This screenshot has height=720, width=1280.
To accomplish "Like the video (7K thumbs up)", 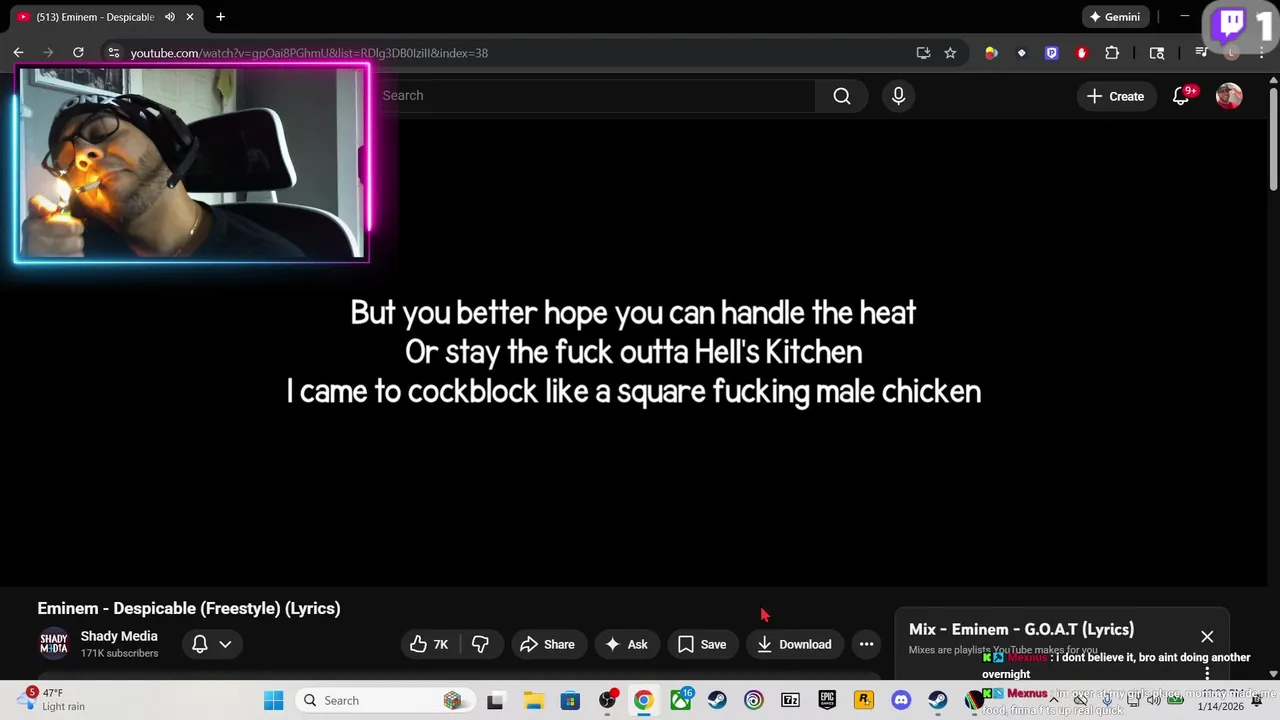I will tap(429, 644).
